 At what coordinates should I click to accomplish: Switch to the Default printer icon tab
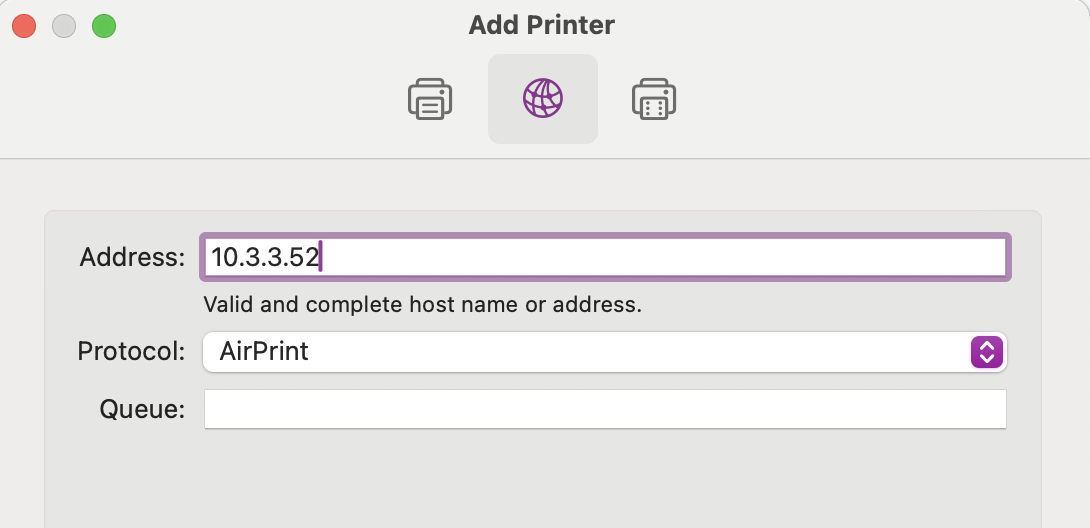point(430,99)
